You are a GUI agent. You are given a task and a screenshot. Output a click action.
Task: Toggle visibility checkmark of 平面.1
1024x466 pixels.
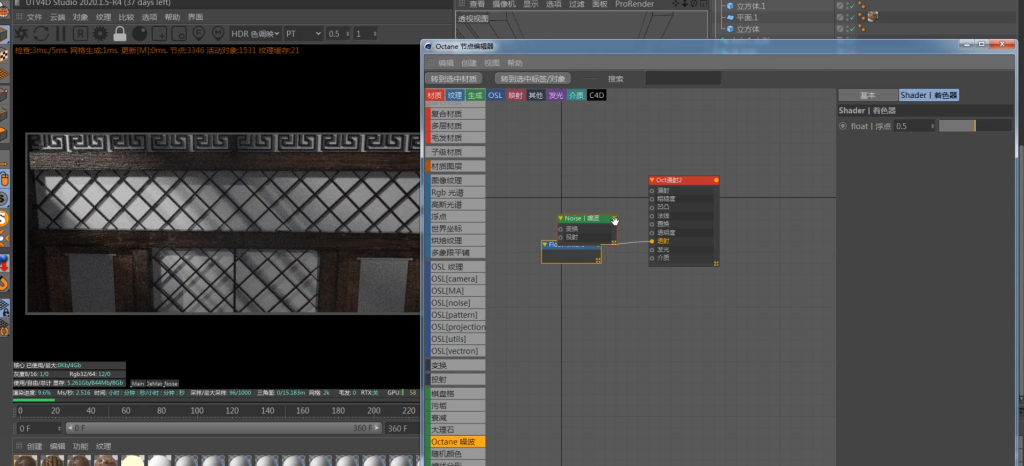(852, 17)
